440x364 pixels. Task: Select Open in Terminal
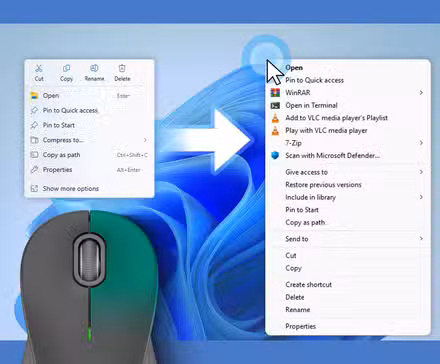(311, 105)
